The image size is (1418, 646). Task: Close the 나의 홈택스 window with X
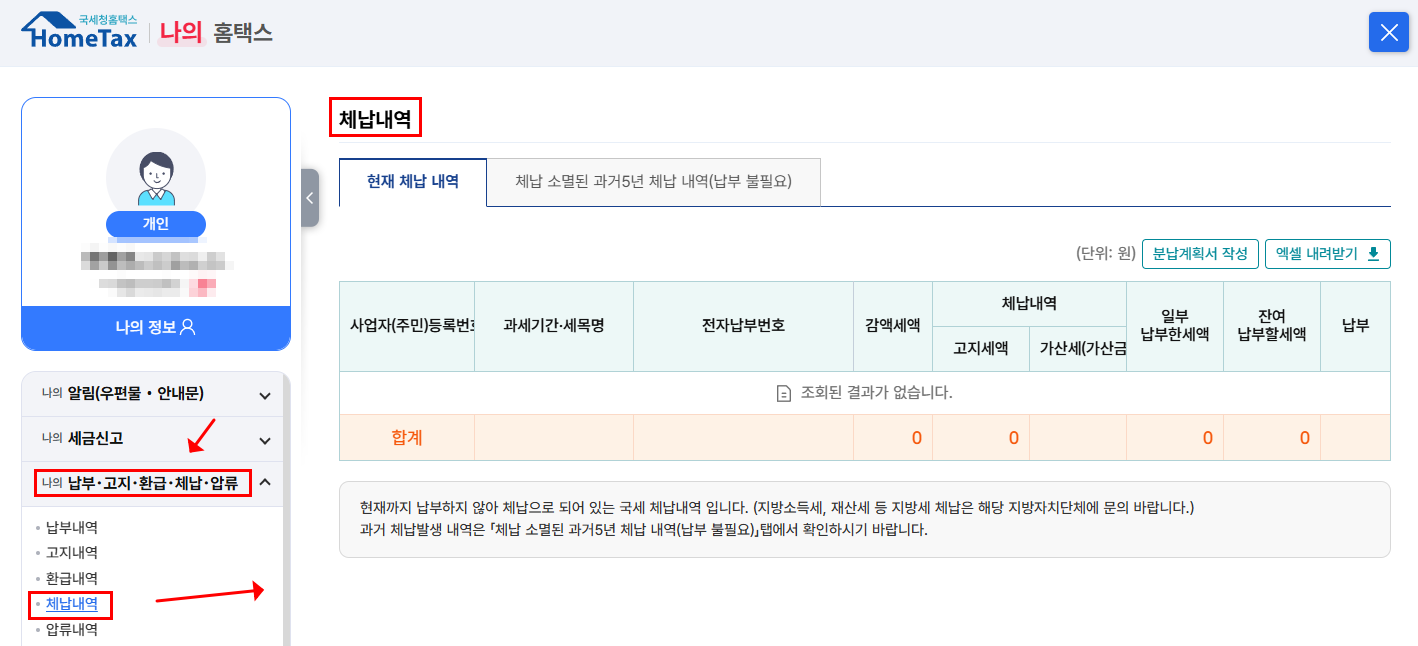(x=1388, y=32)
